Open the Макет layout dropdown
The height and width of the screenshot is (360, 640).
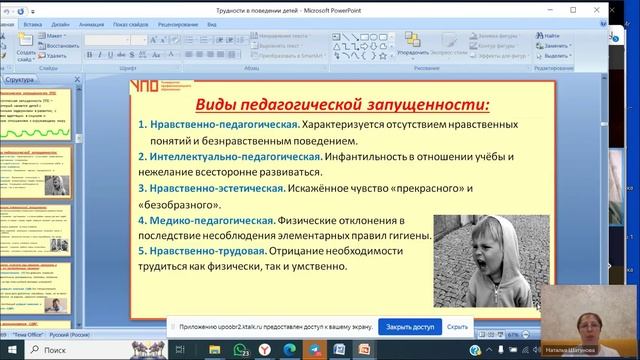(x=53, y=36)
